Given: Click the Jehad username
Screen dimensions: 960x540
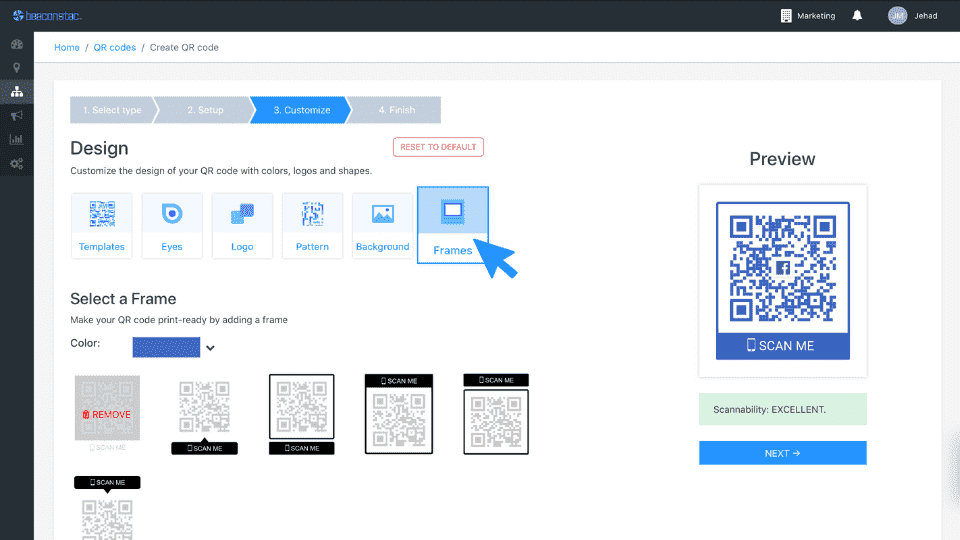Looking at the screenshot, I should (x=926, y=16).
